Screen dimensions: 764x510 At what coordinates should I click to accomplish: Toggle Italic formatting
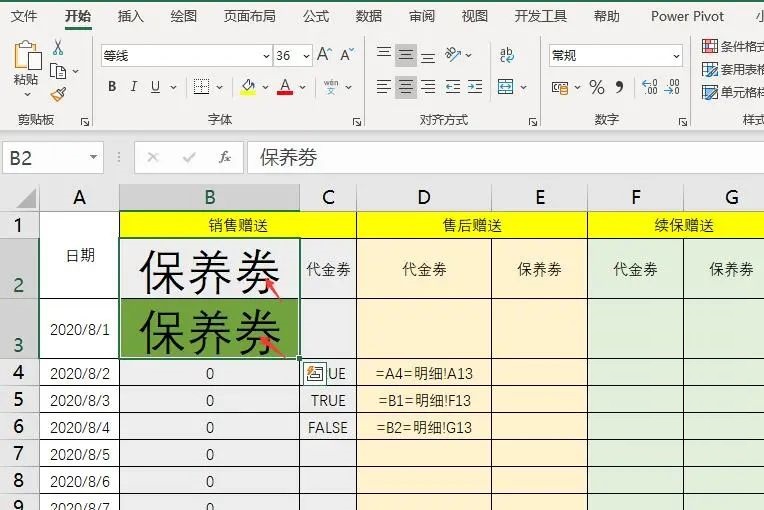point(134,87)
